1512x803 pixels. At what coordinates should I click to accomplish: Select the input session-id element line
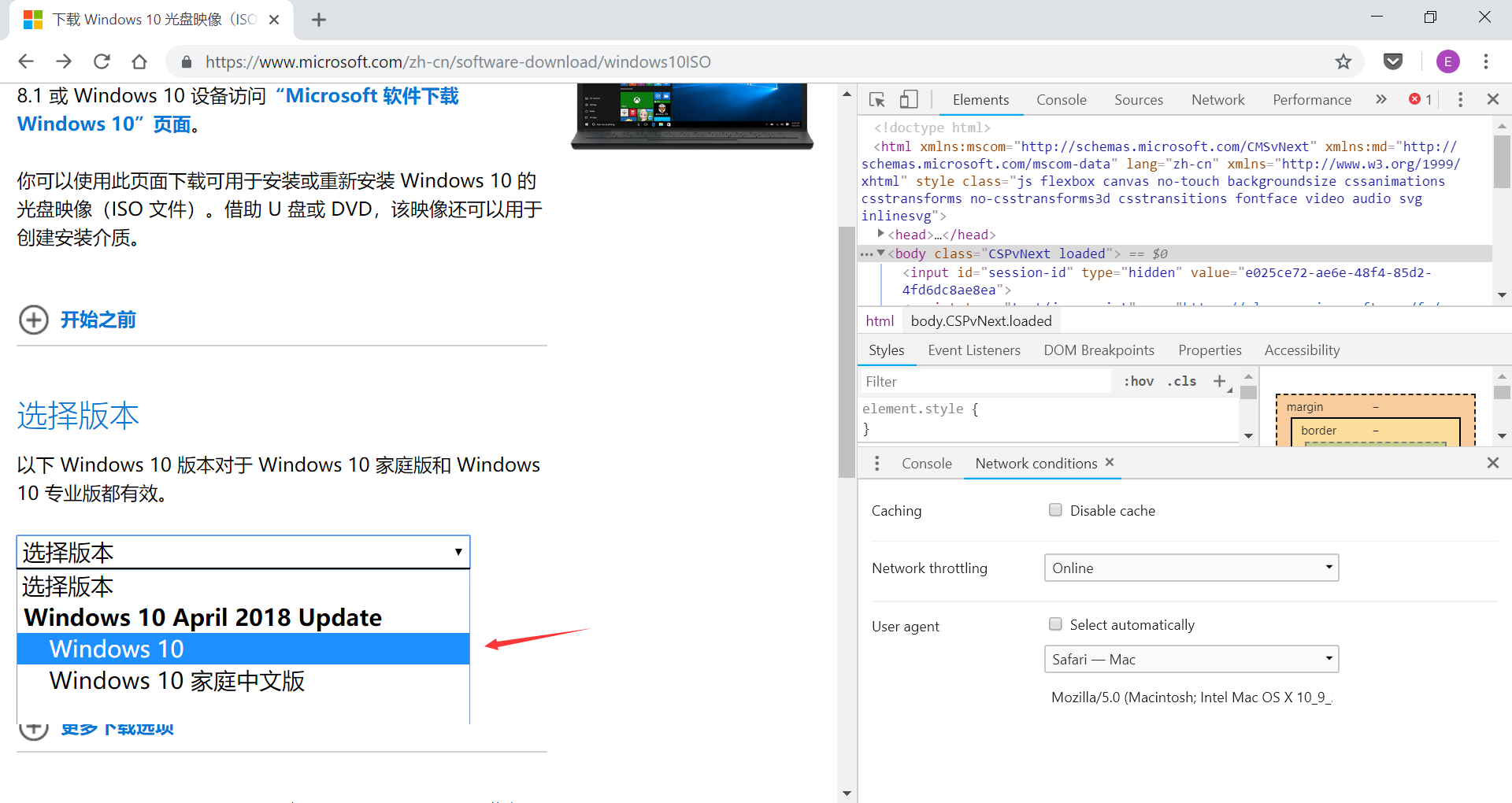tap(1165, 281)
